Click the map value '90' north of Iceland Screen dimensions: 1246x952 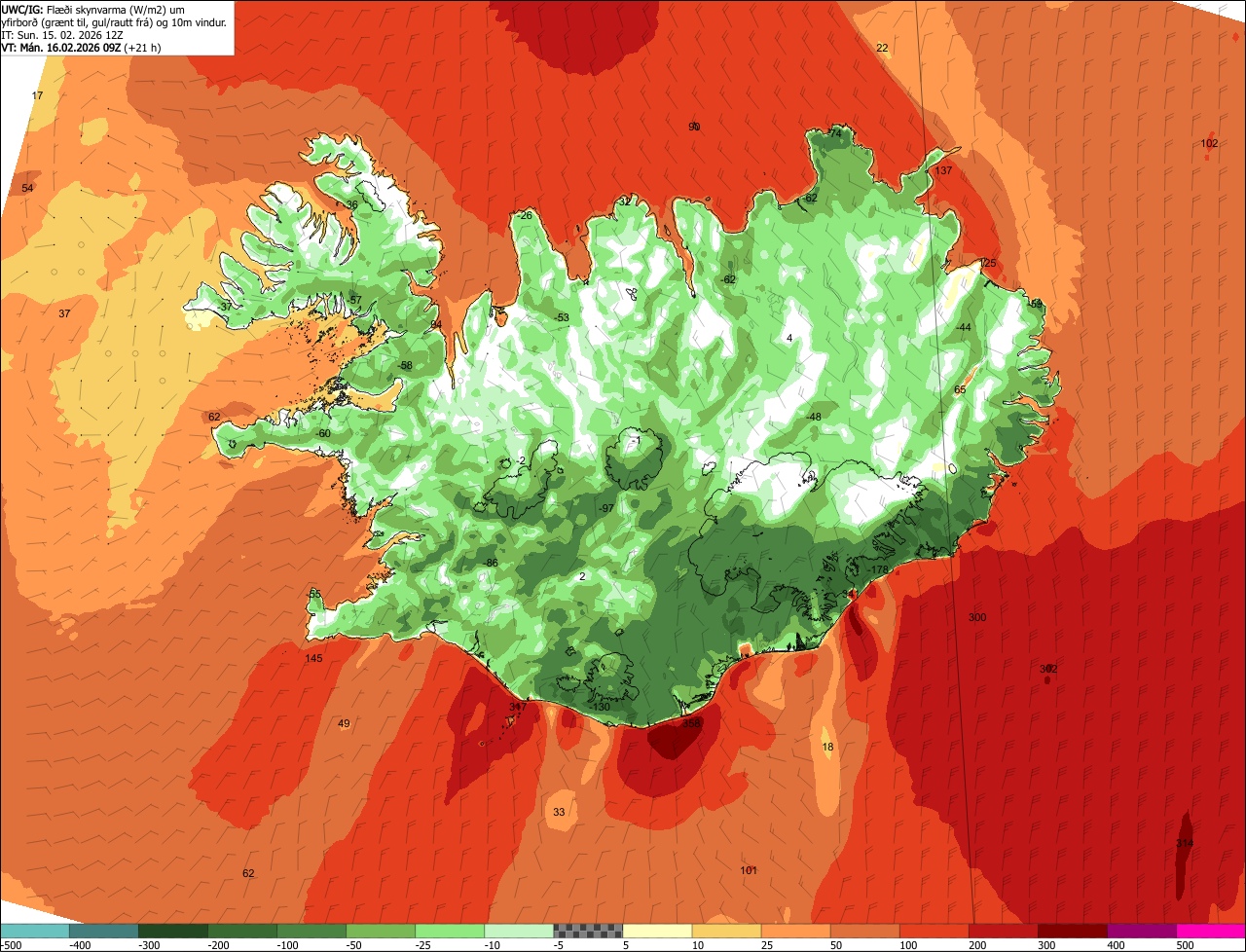point(694,127)
